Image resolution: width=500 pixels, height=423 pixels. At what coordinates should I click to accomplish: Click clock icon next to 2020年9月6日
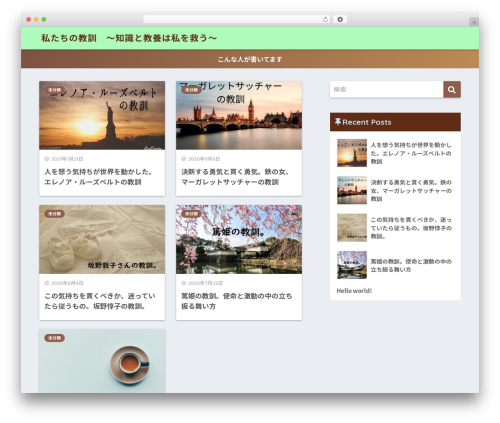[x=183, y=159]
